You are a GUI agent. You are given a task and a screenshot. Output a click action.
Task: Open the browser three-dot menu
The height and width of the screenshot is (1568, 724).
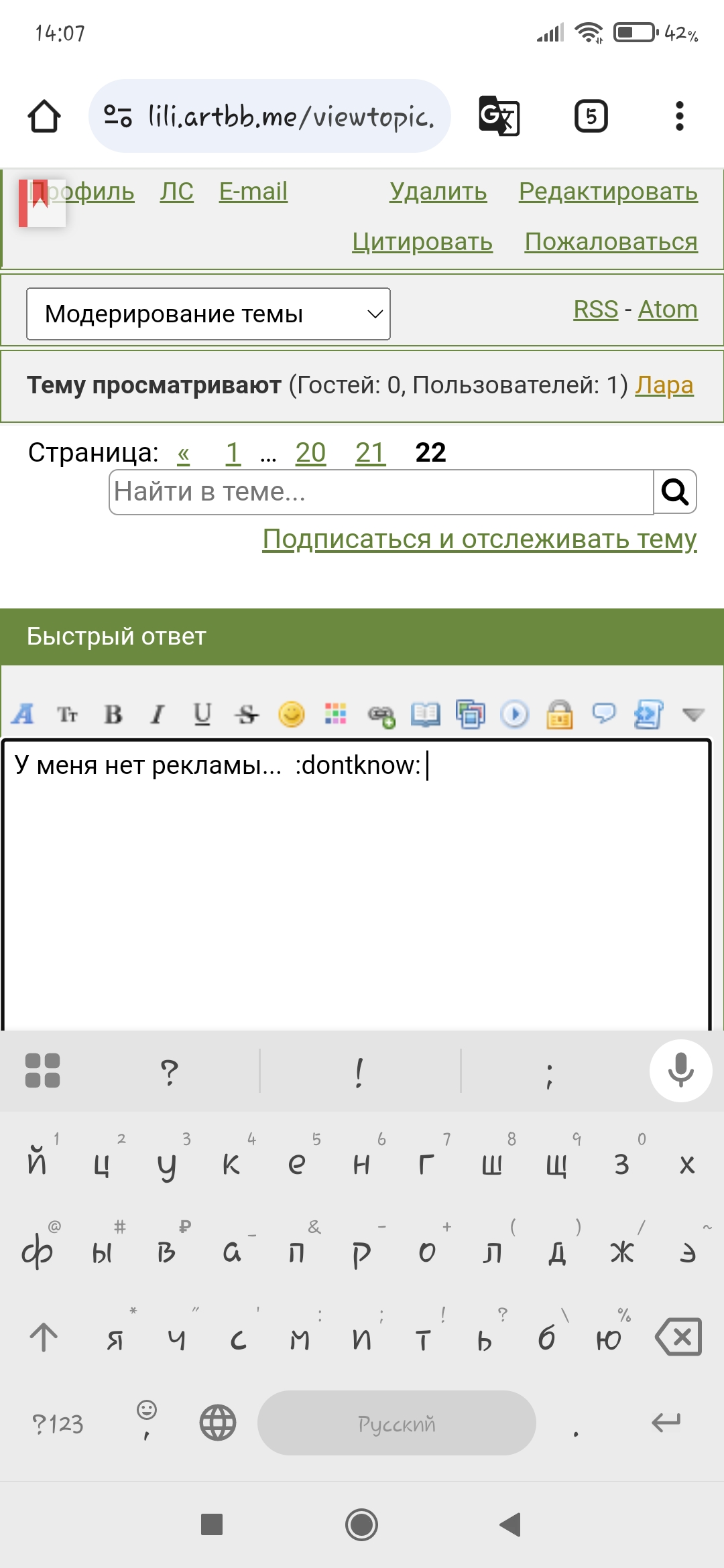[680, 116]
